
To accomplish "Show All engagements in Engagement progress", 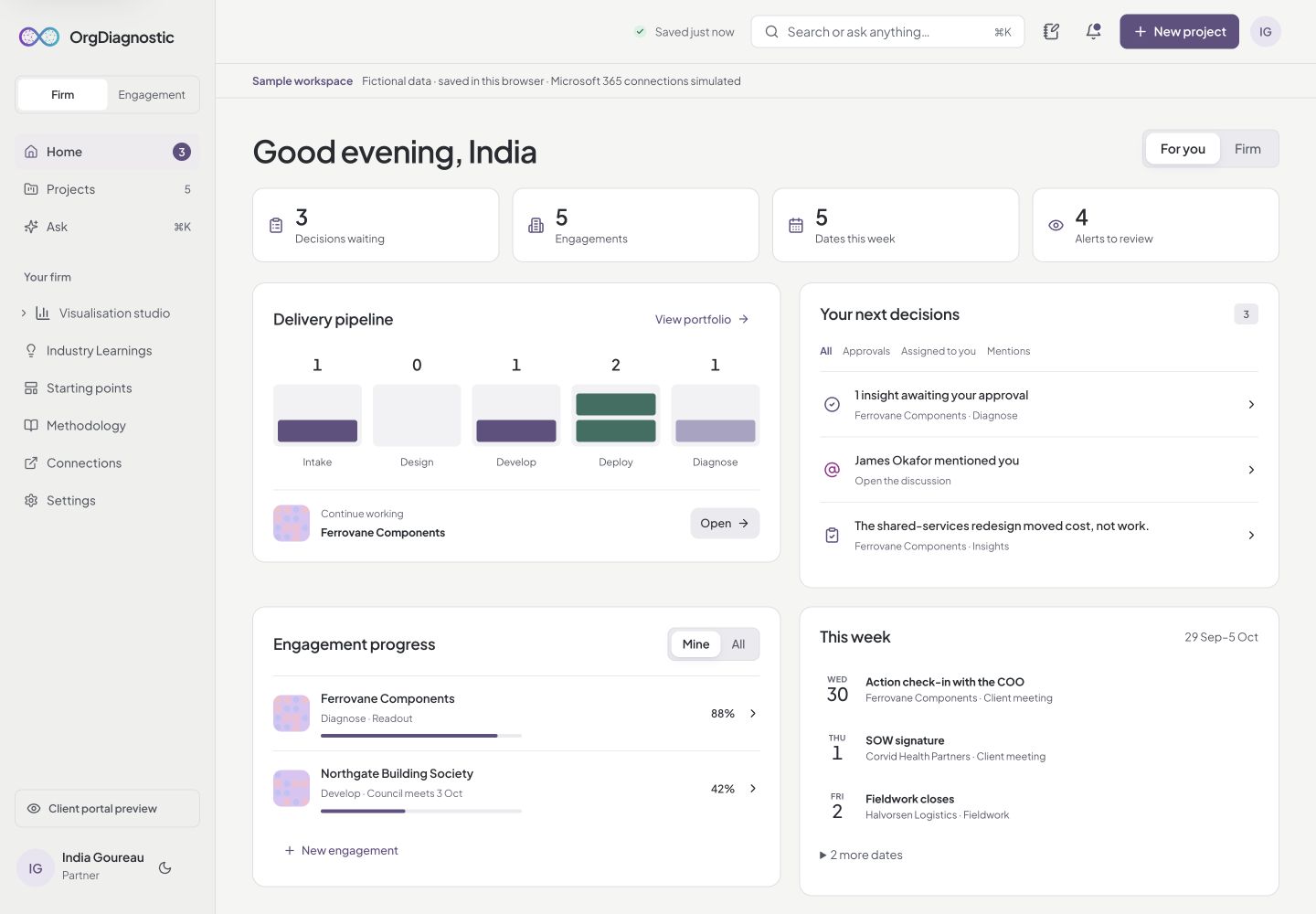I will (x=738, y=644).
